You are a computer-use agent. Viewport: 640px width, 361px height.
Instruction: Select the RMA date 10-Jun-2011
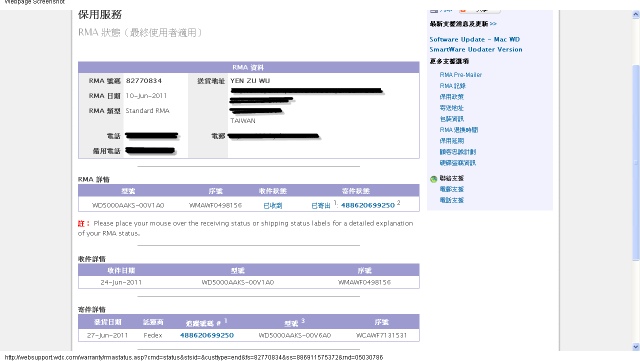(x=146, y=96)
